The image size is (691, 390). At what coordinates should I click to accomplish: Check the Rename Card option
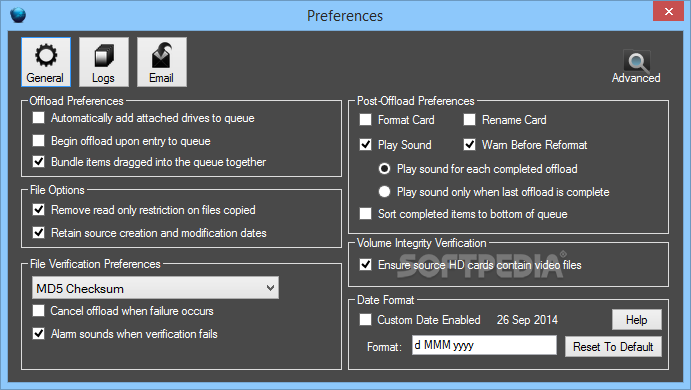tap(469, 119)
